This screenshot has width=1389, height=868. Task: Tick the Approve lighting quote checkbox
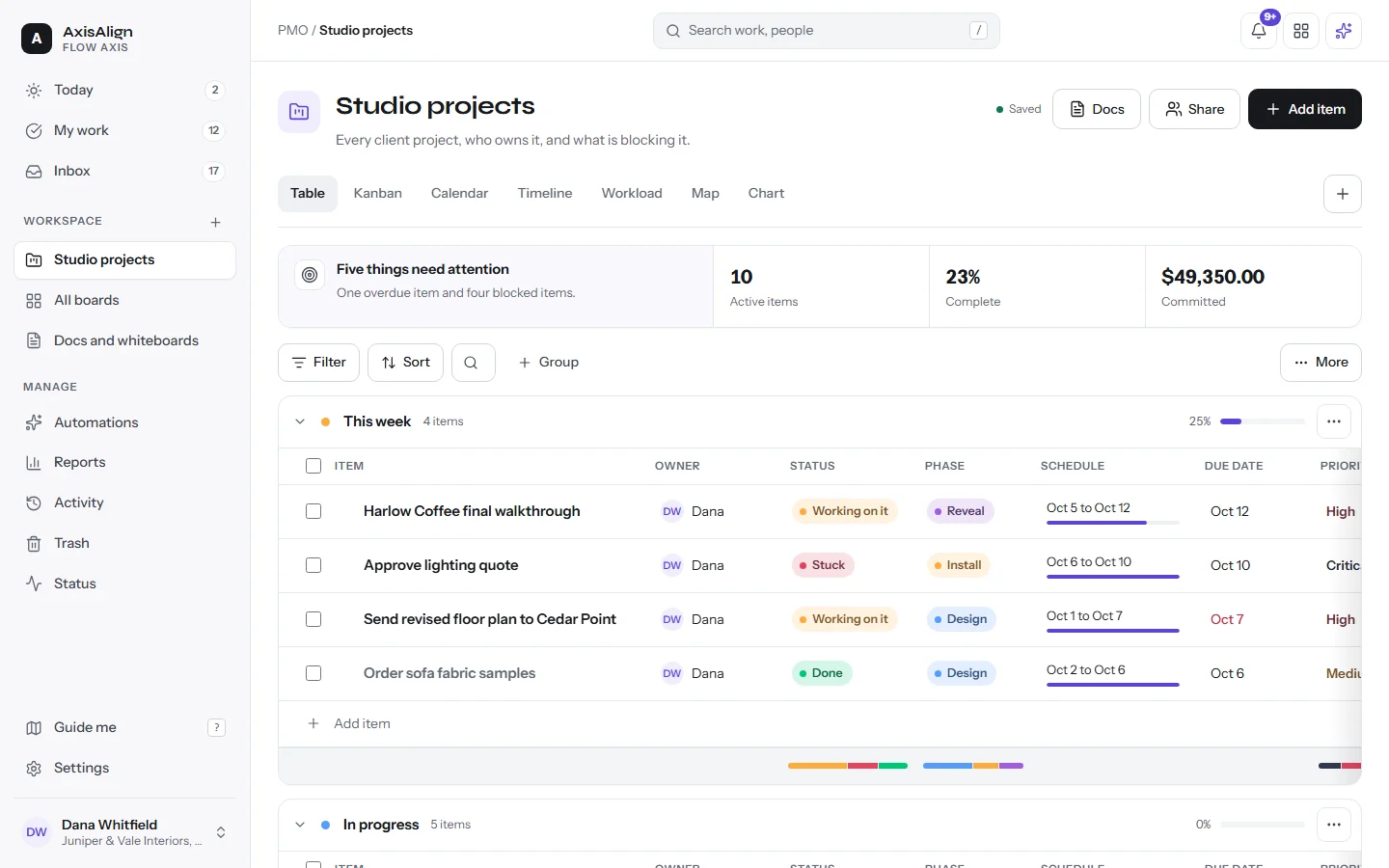313,565
